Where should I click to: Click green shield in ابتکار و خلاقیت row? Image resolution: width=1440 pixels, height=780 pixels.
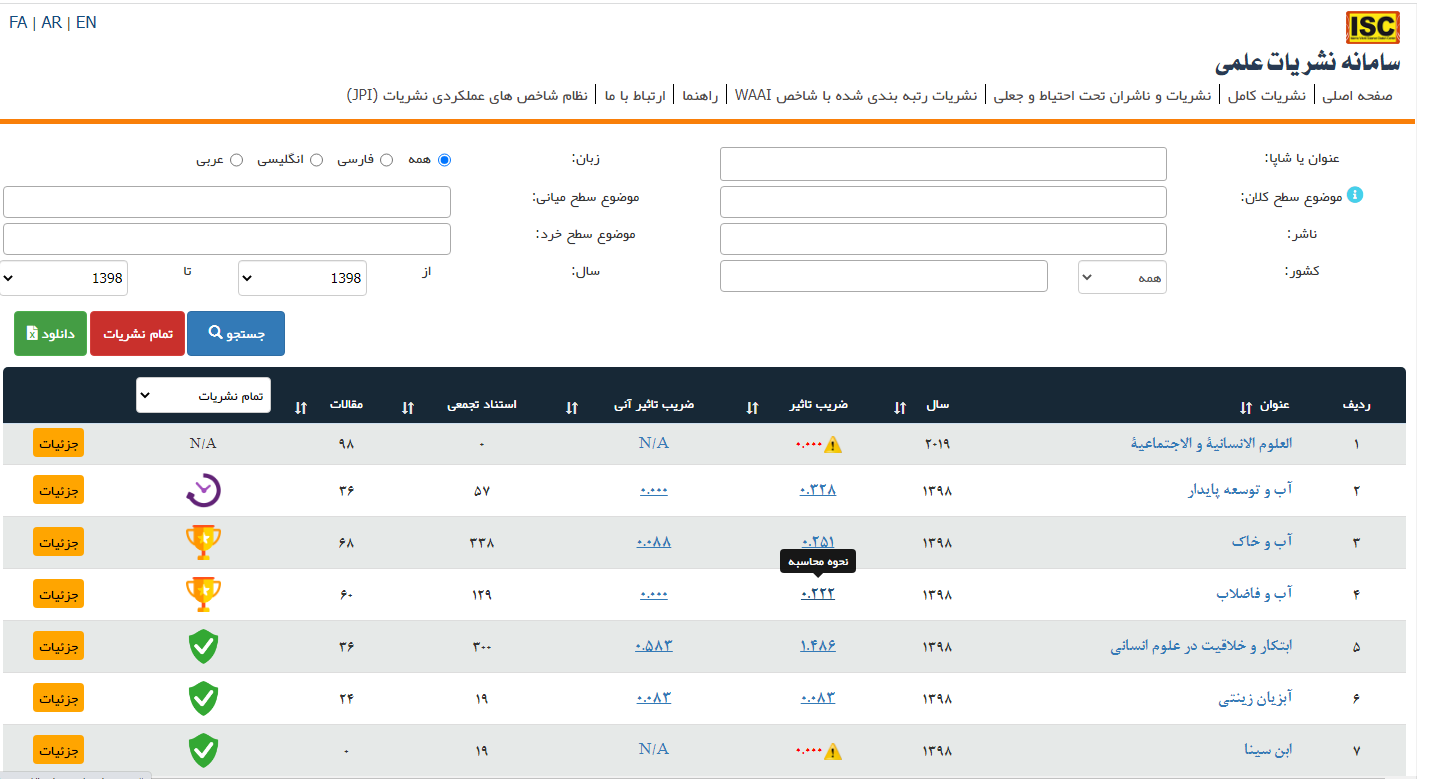203,646
